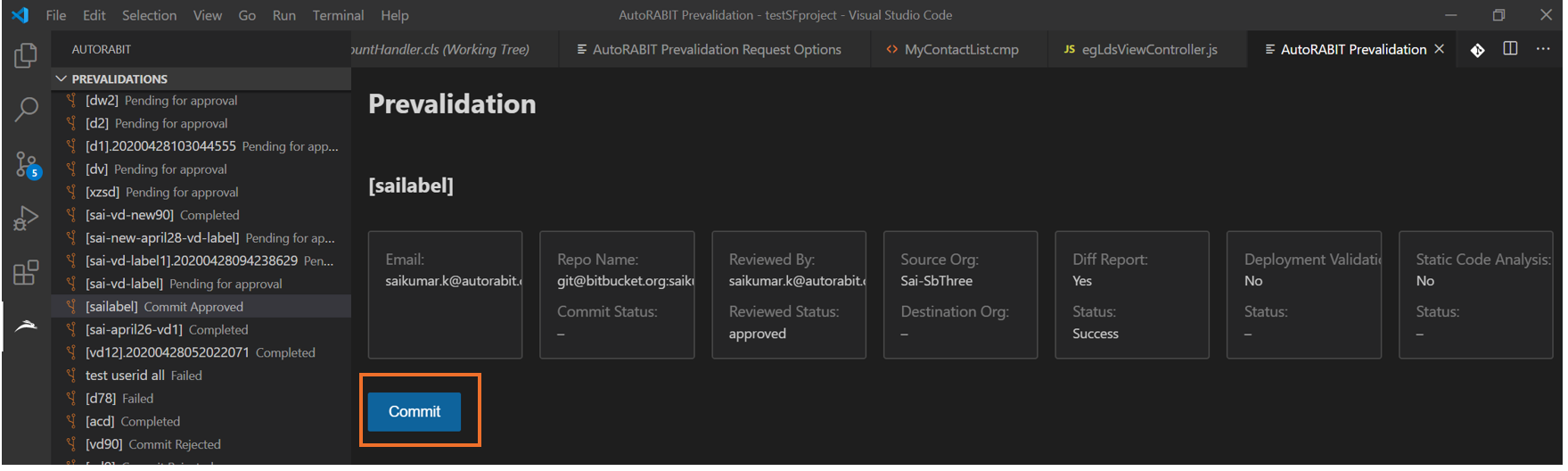
Task: Restore down the VS Code window
Action: click(1498, 15)
